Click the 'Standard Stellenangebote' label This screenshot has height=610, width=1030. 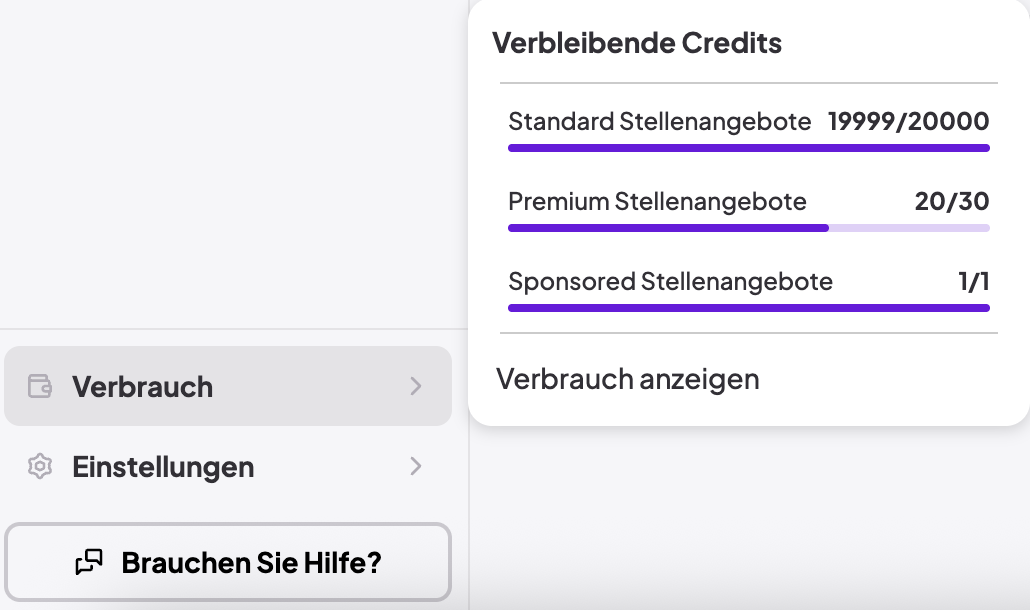coord(660,122)
